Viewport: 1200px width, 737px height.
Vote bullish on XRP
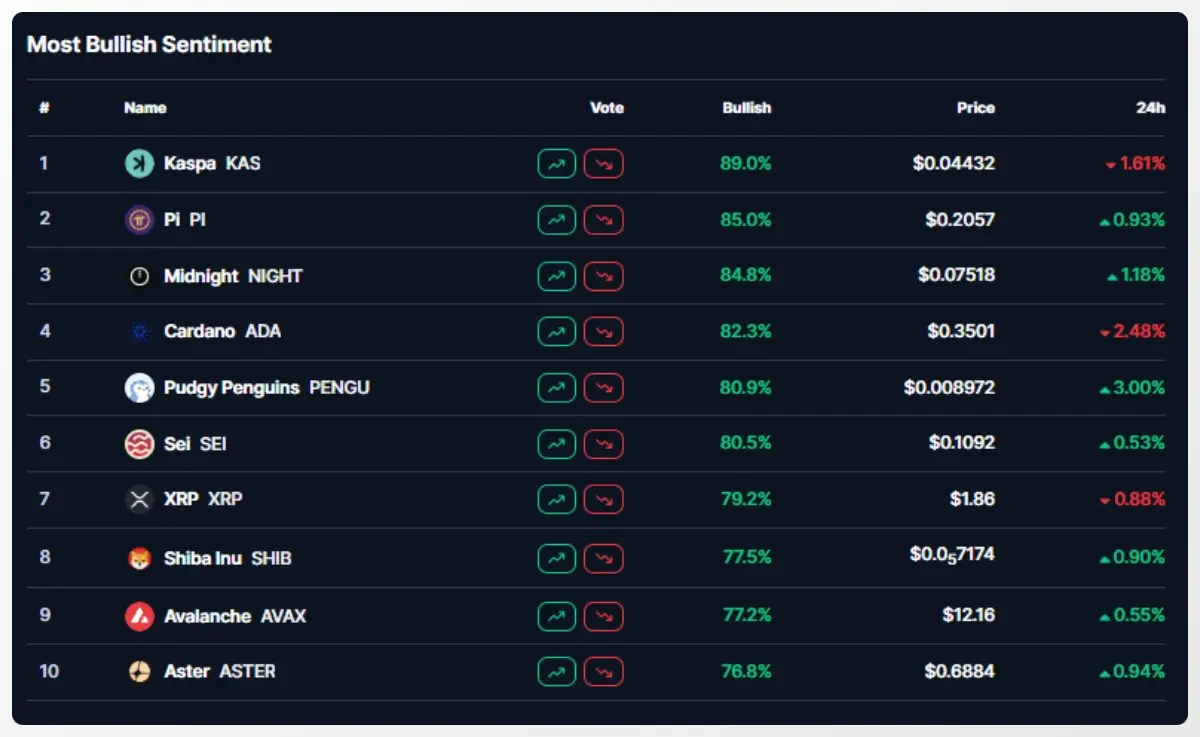pos(557,499)
